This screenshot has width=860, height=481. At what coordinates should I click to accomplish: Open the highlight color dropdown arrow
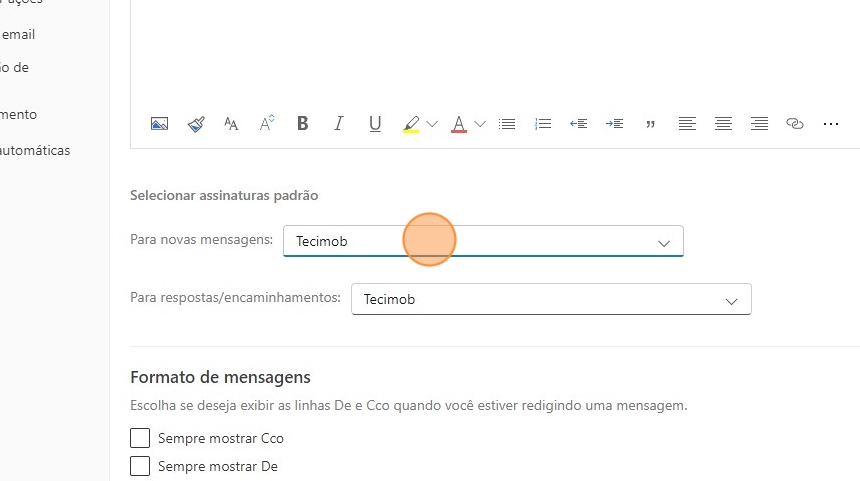coord(432,124)
